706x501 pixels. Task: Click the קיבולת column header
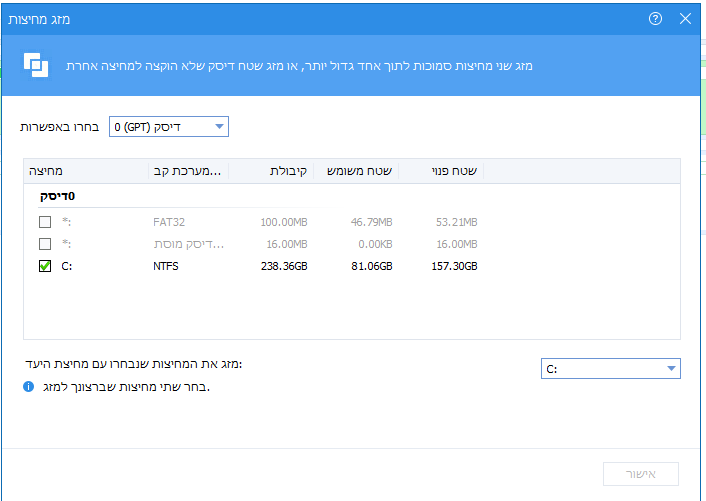point(290,171)
